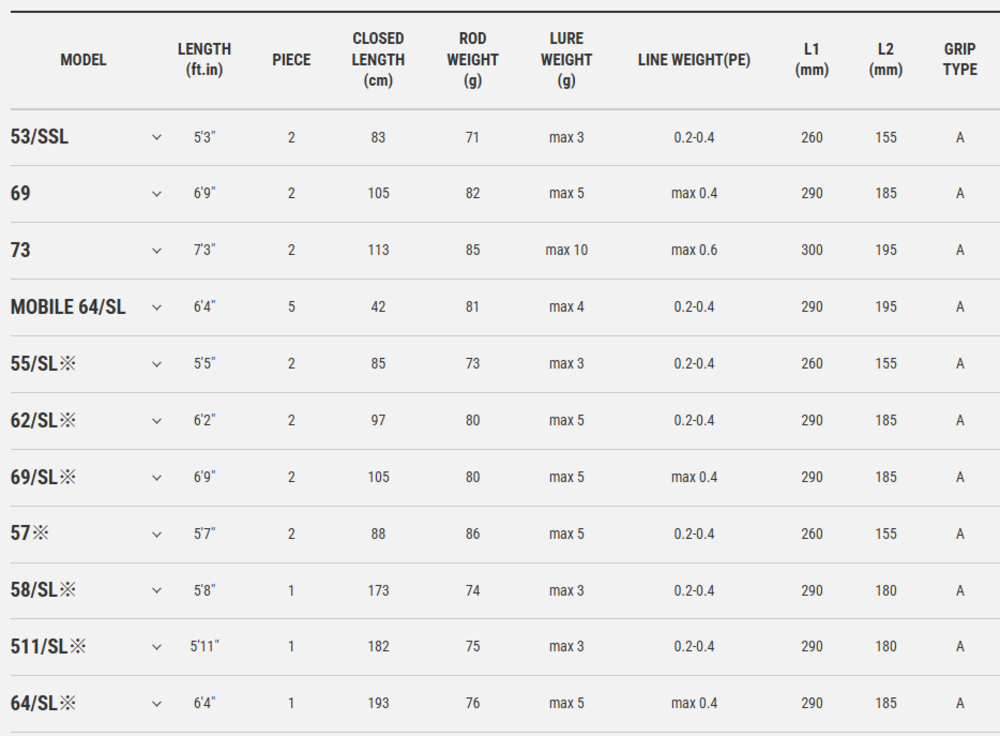Click the GRIP TYPE column header
Screen dimensions: 1000x736
click(x=960, y=60)
